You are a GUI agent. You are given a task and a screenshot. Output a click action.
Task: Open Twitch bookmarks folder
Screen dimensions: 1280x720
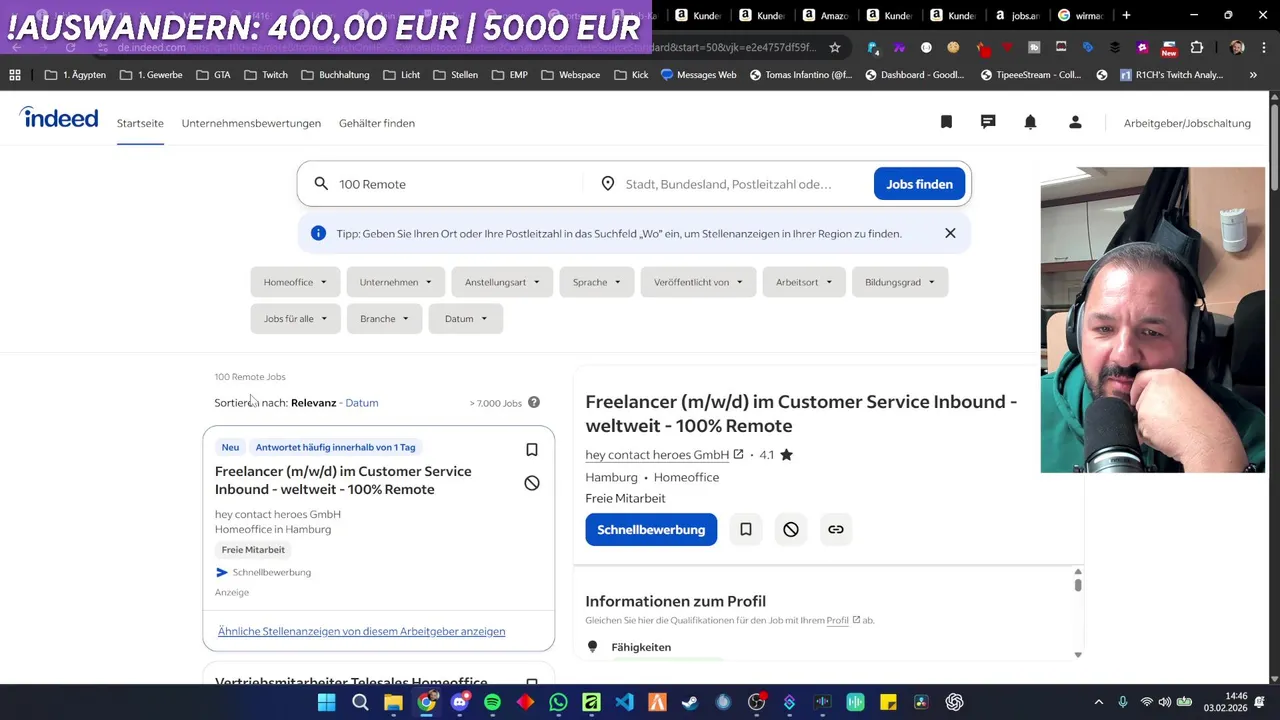tap(266, 75)
